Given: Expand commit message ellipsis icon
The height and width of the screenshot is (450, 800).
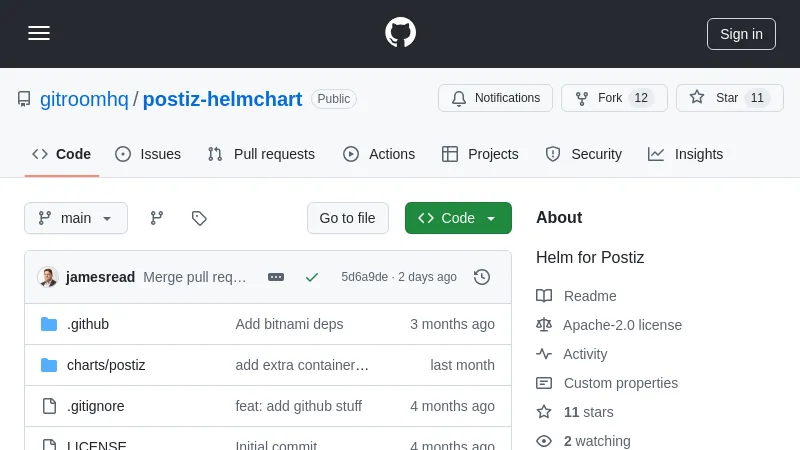Looking at the screenshot, I should 276,277.
